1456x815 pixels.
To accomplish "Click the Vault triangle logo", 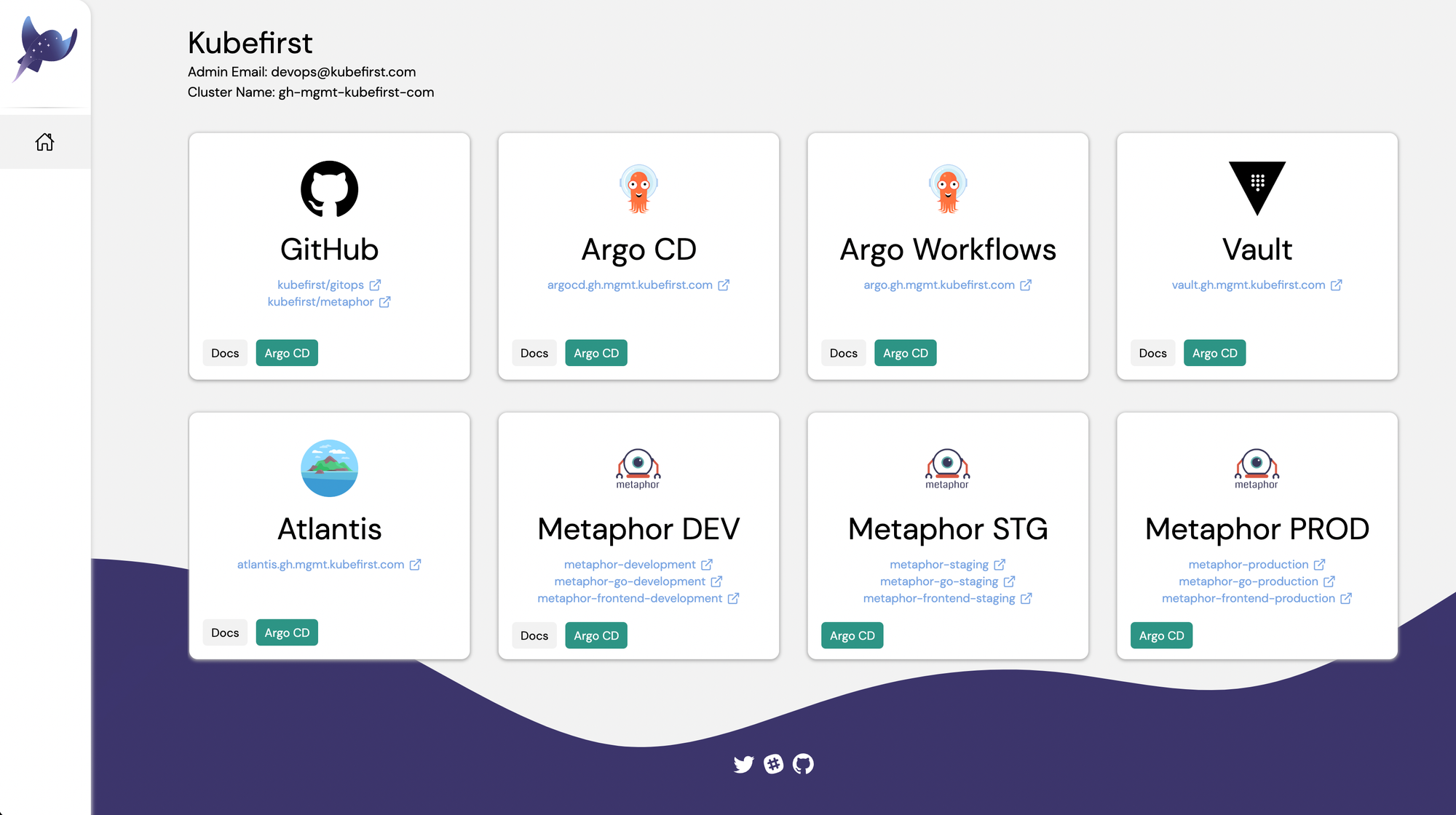I will pyautogui.click(x=1257, y=188).
